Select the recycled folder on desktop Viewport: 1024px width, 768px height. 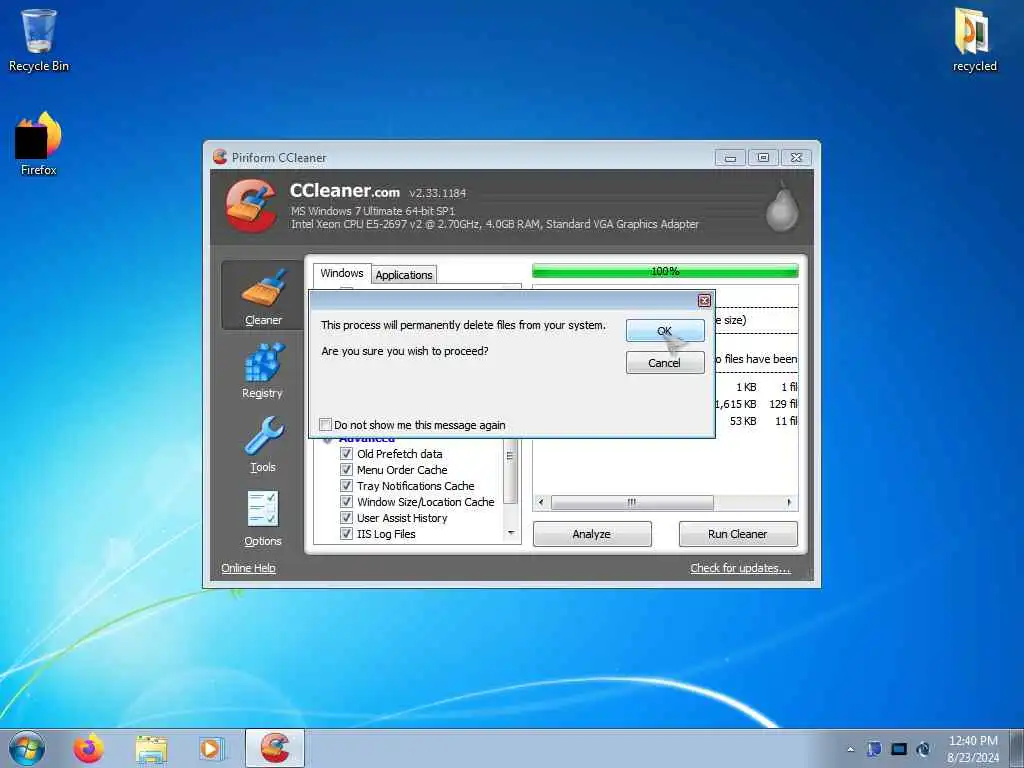point(974,40)
